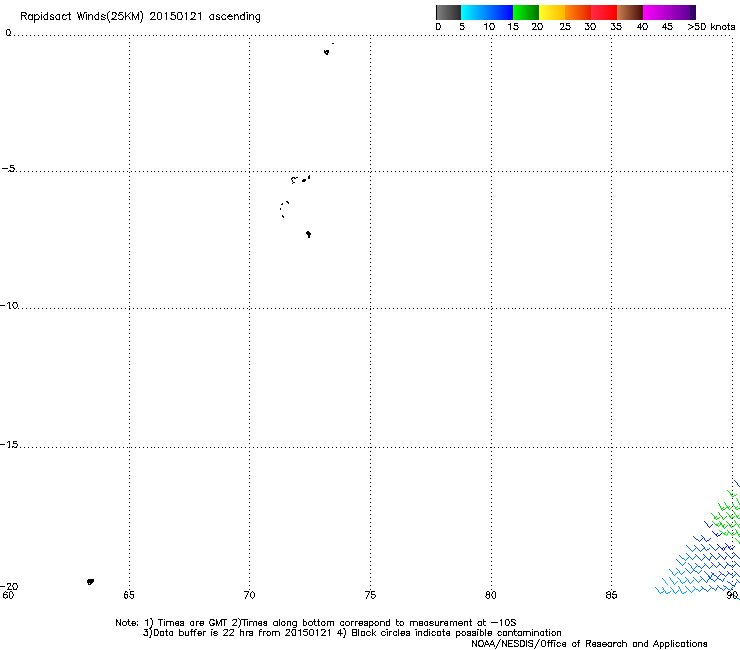Click the NOAA/NESDIS Office of Research credit
This screenshot has width=740, height=650.
[589, 644]
